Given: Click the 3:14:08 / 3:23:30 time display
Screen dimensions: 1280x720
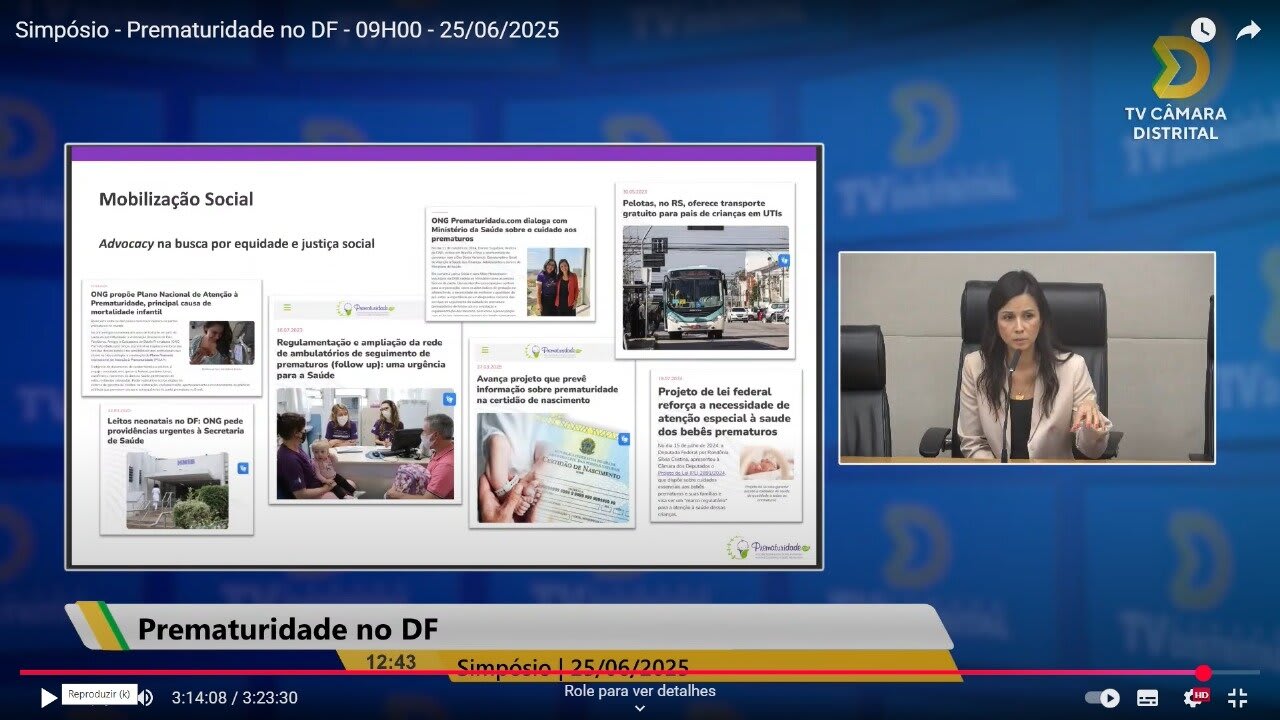Looking at the screenshot, I should pos(234,698).
